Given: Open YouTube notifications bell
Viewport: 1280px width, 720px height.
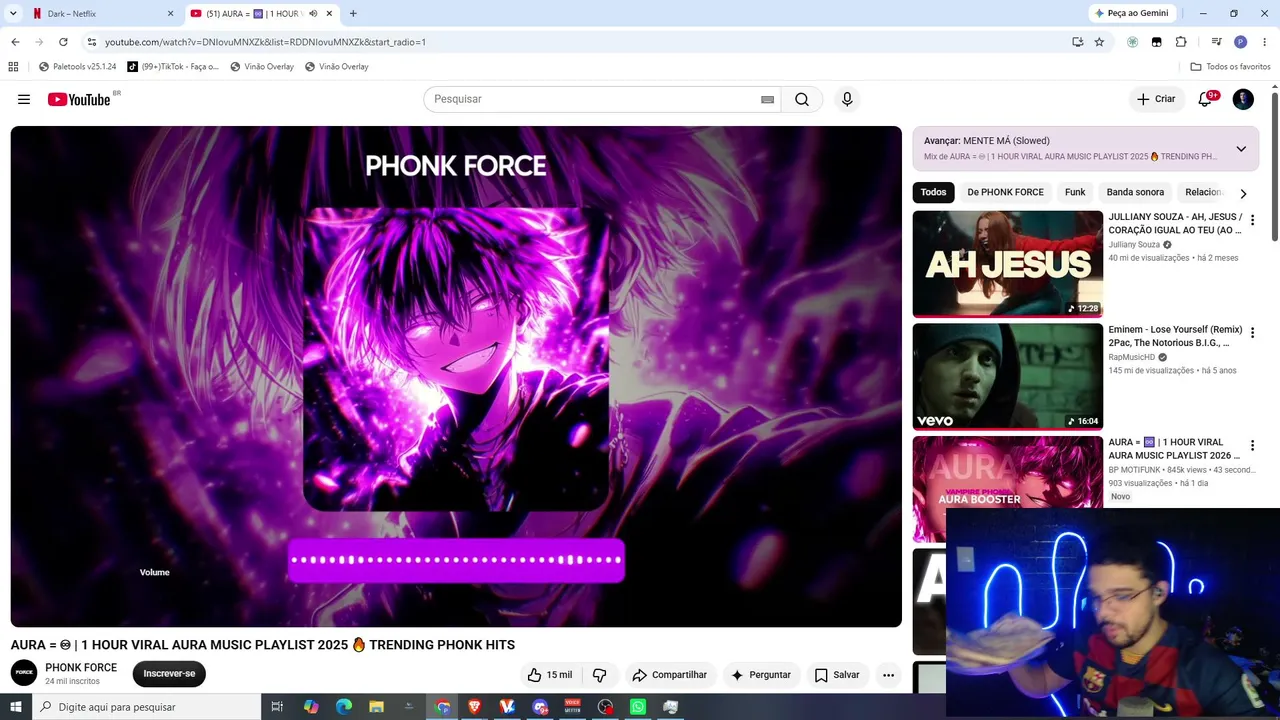Looking at the screenshot, I should [x=1205, y=99].
